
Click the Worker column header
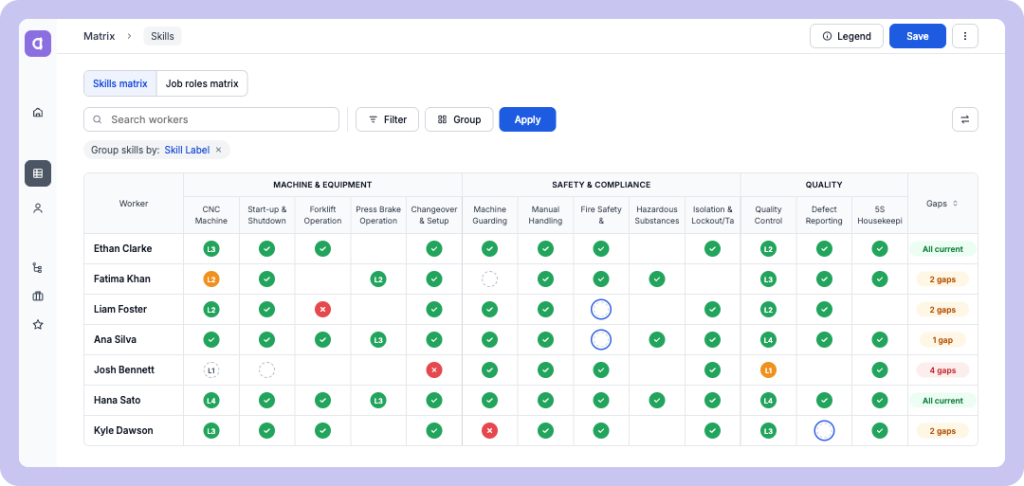pos(133,203)
